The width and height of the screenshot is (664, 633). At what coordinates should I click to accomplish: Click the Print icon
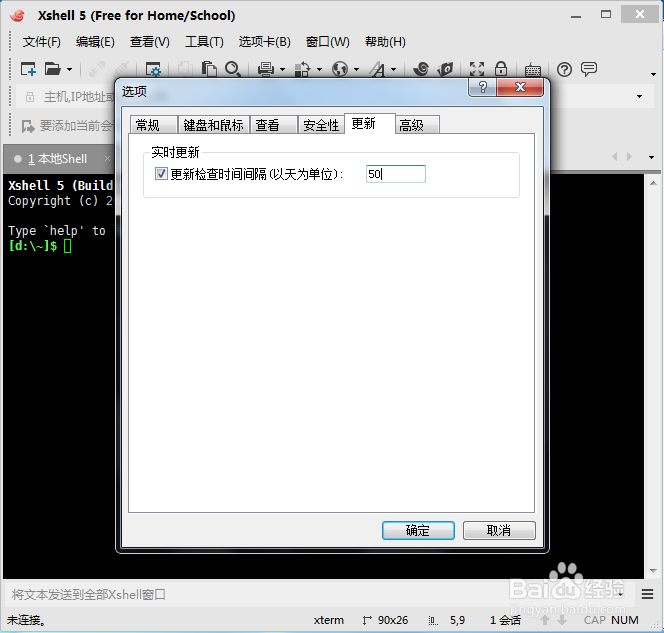(266, 69)
